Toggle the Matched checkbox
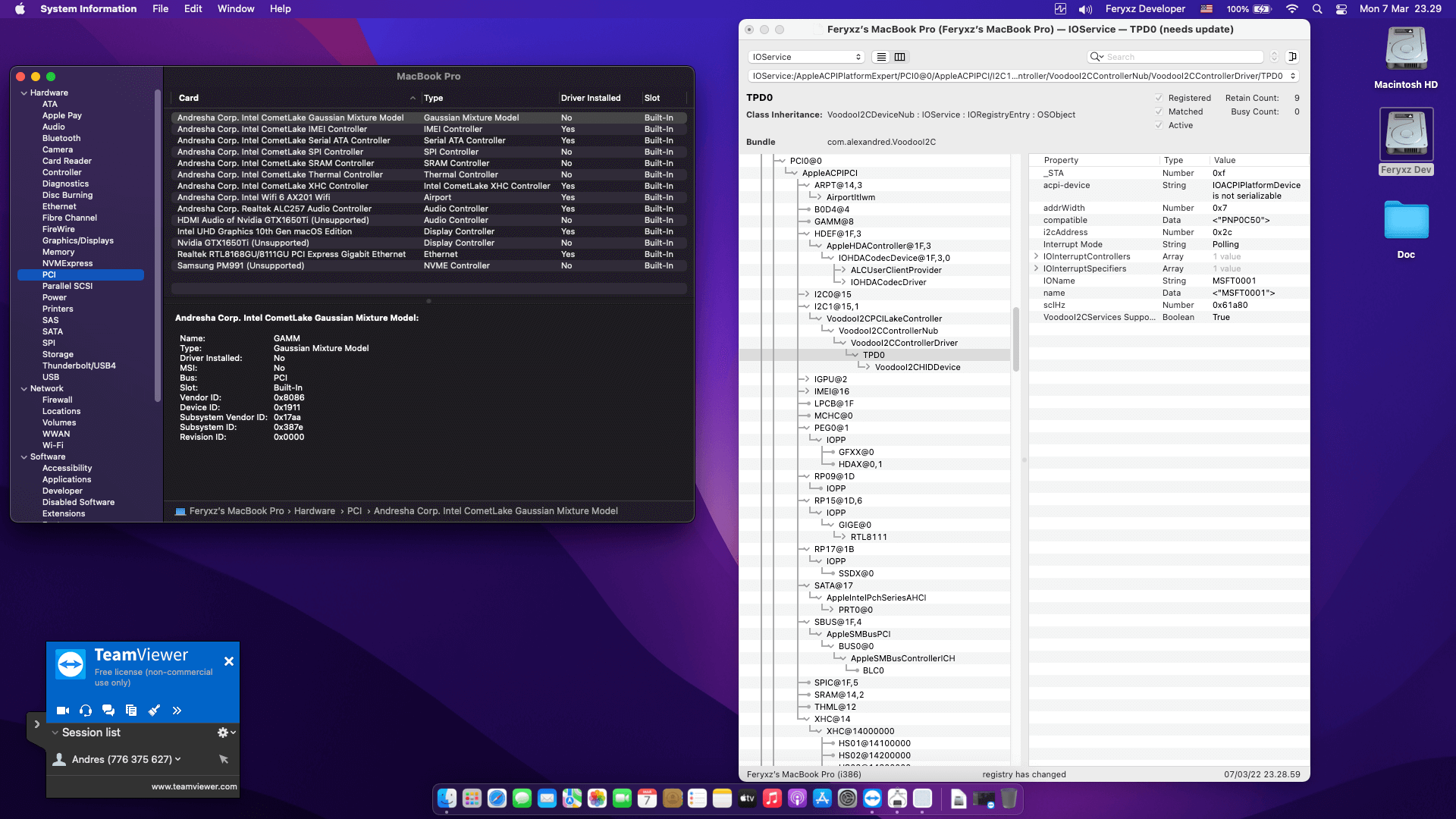 tap(1159, 111)
